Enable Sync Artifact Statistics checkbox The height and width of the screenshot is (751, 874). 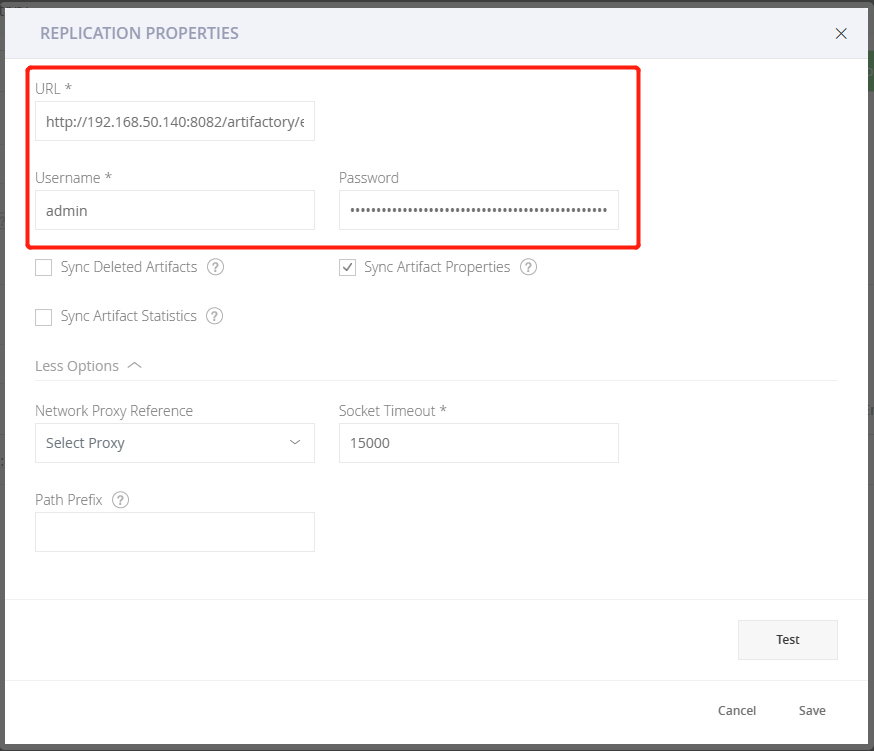click(x=43, y=317)
